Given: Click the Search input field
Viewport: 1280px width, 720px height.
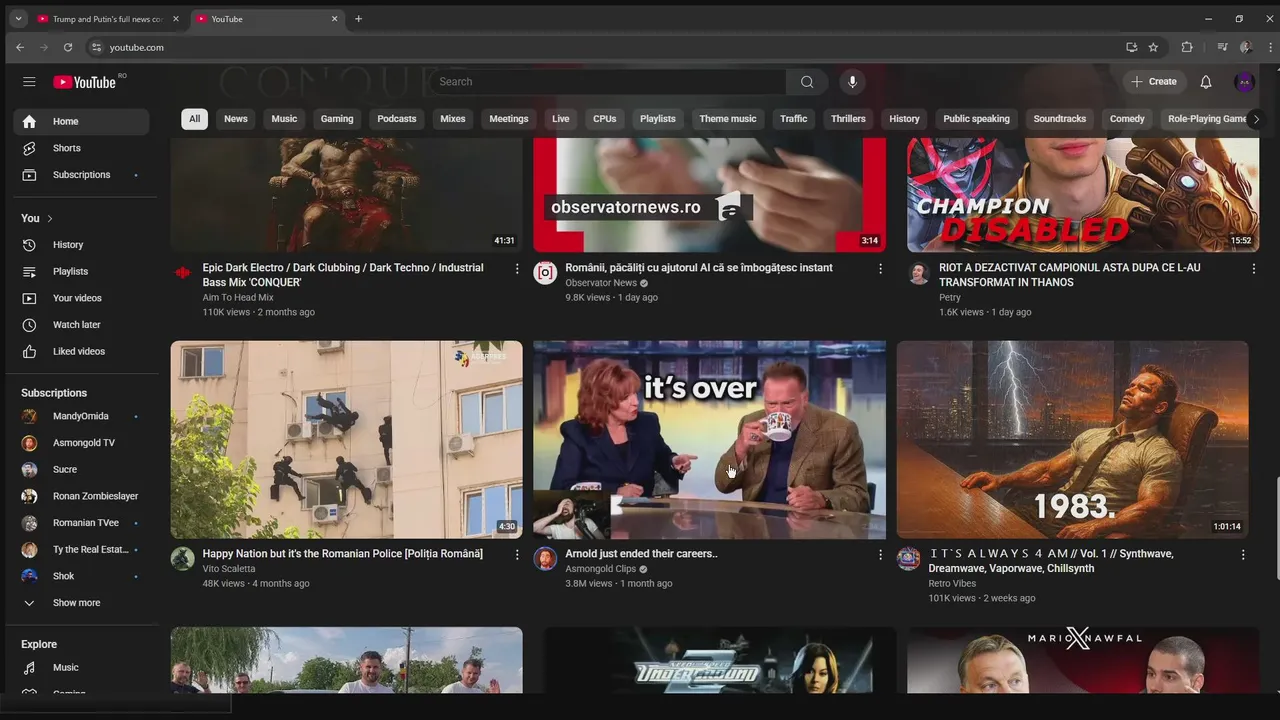Looking at the screenshot, I should pos(608,82).
